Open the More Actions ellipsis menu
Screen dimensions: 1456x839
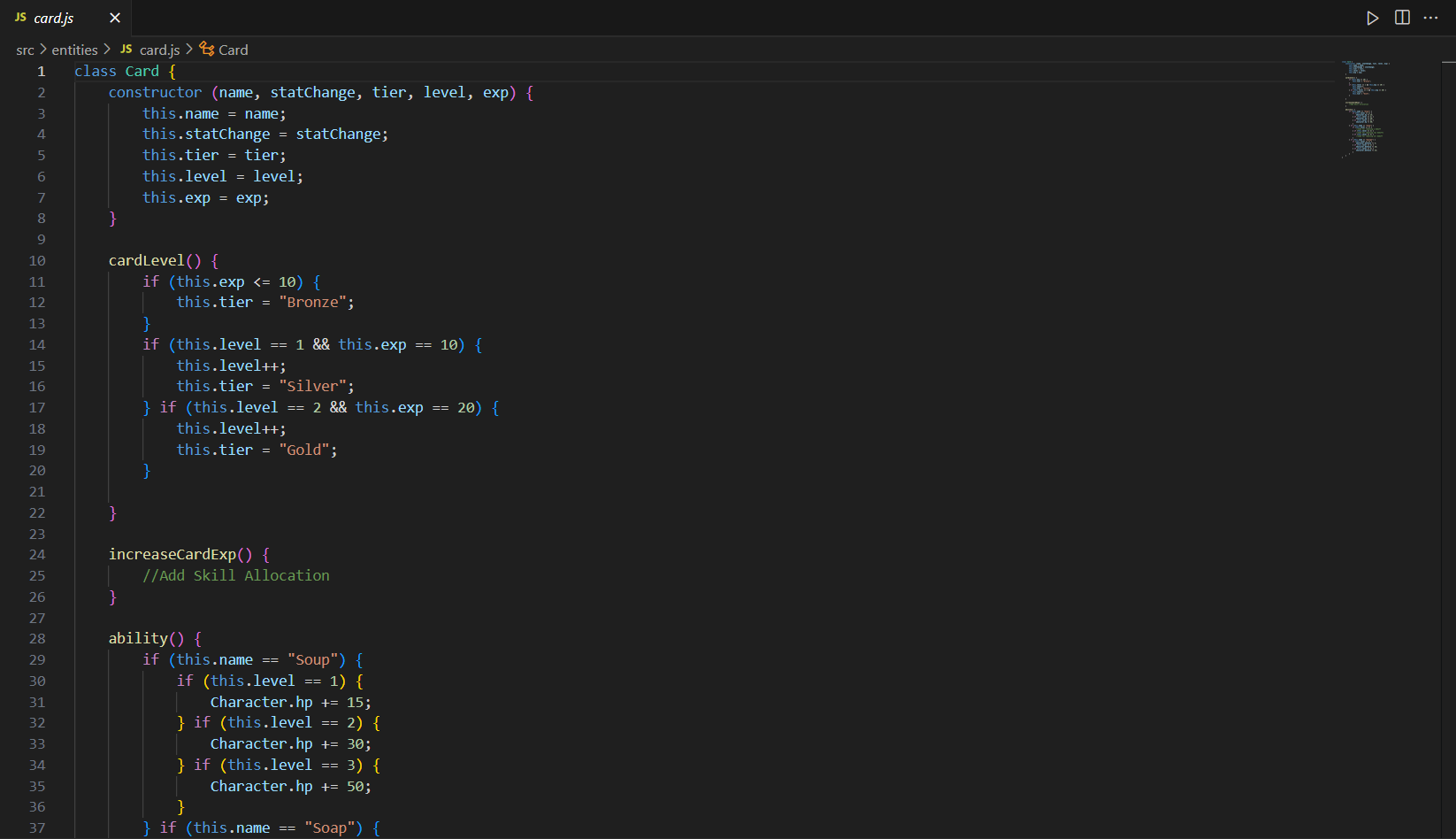tap(1431, 18)
